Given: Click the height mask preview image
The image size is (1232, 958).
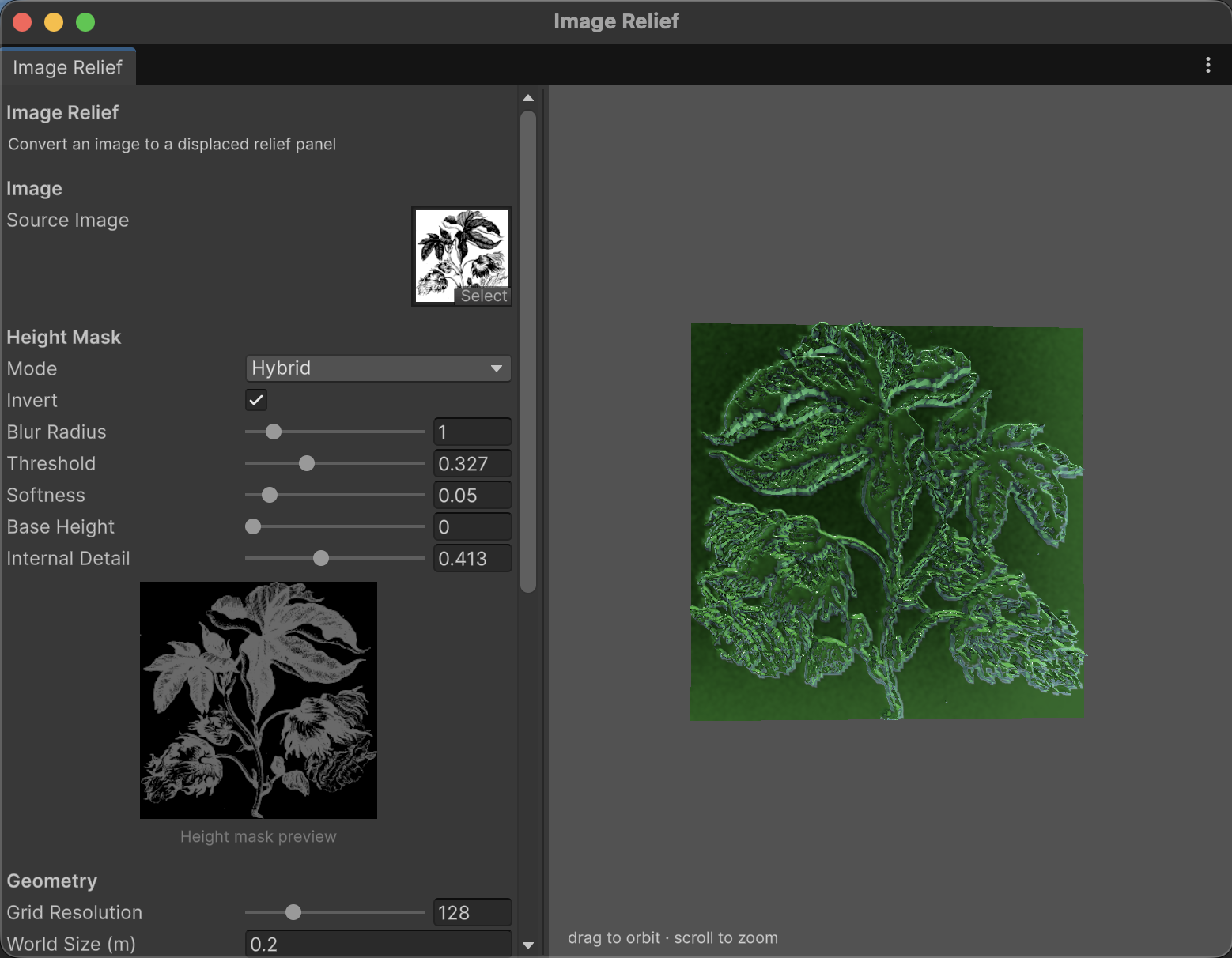Looking at the screenshot, I should (x=259, y=700).
